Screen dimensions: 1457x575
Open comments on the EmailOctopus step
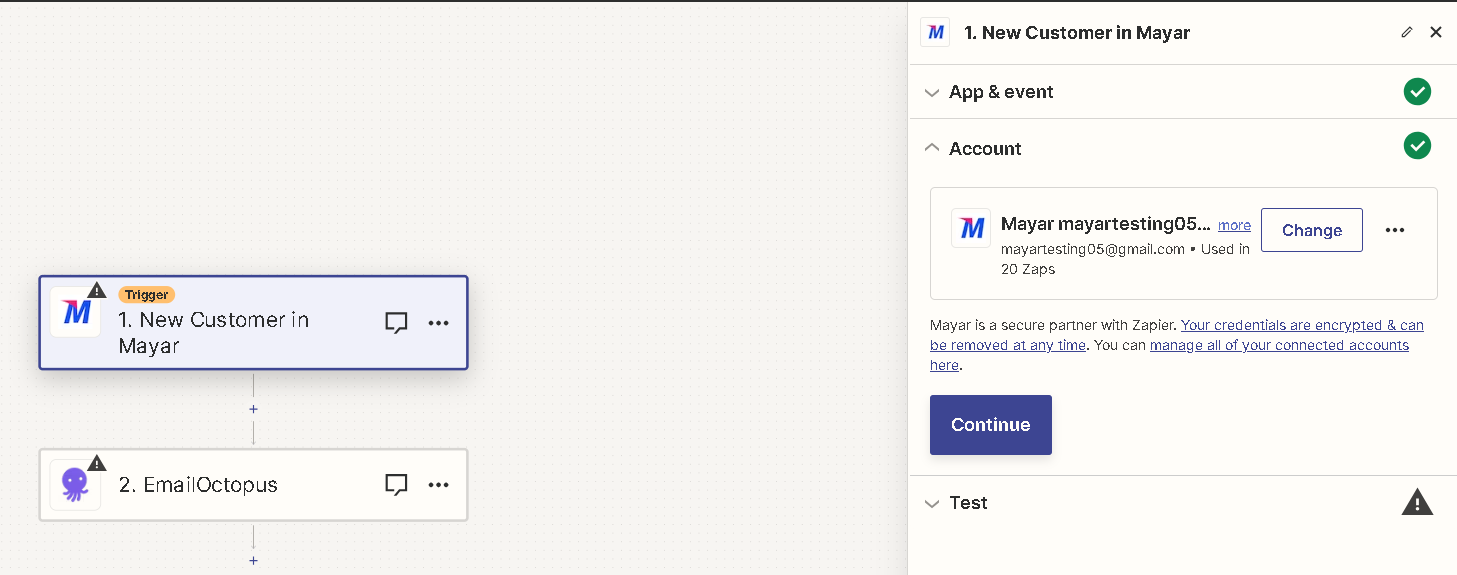(397, 485)
